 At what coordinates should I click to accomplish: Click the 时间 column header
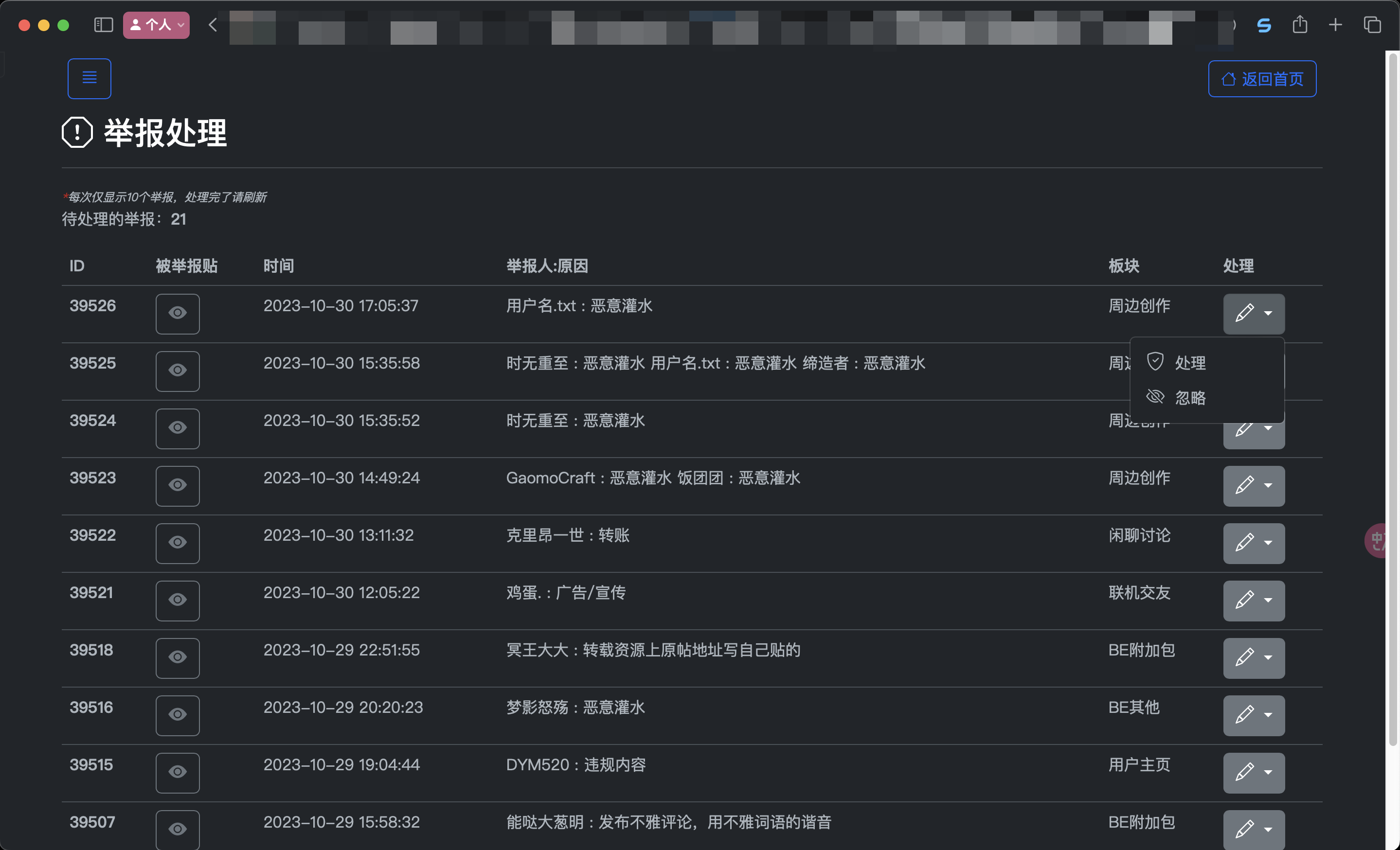(x=278, y=266)
